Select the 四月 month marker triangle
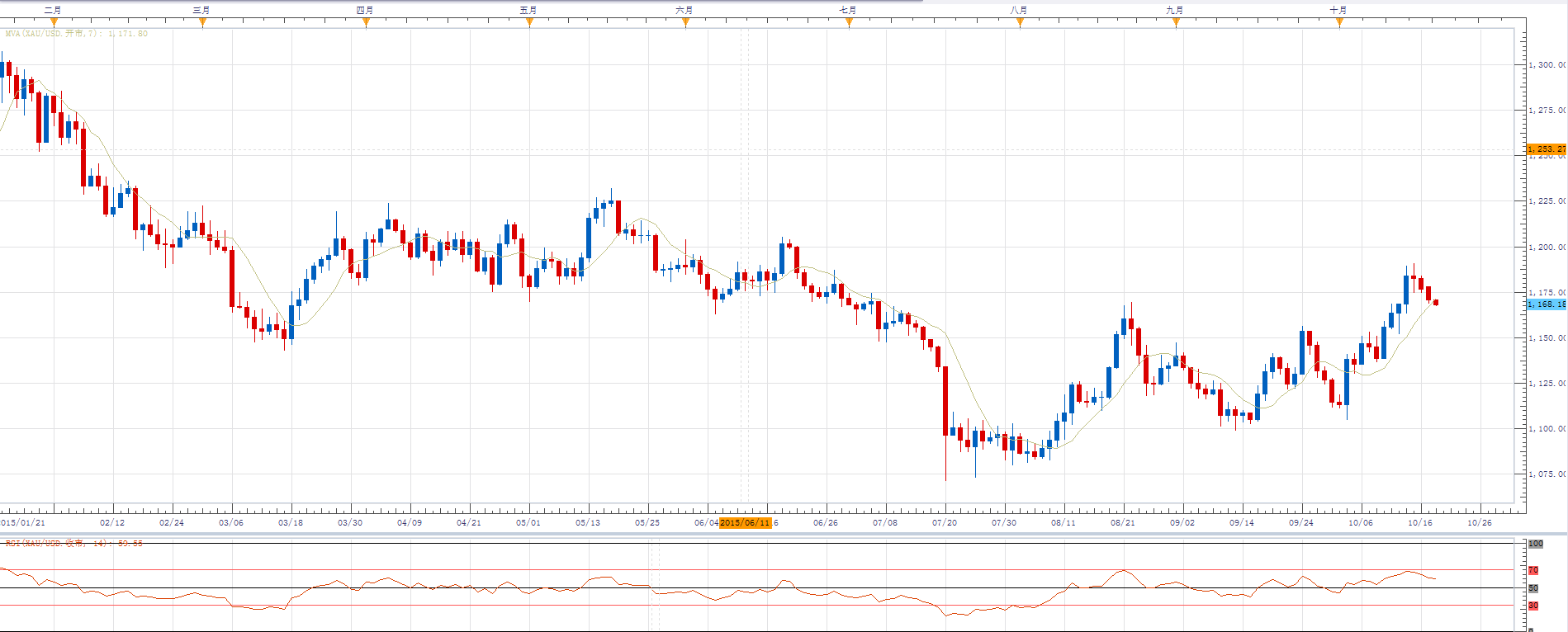The image size is (1568, 632). (x=366, y=21)
